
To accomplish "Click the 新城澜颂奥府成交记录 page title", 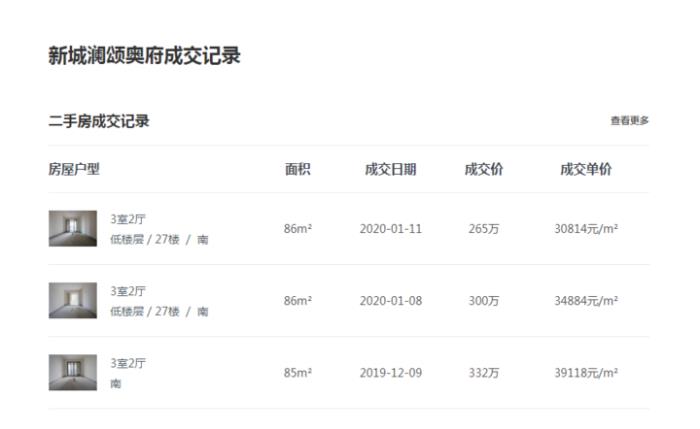I will (x=144, y=56).
